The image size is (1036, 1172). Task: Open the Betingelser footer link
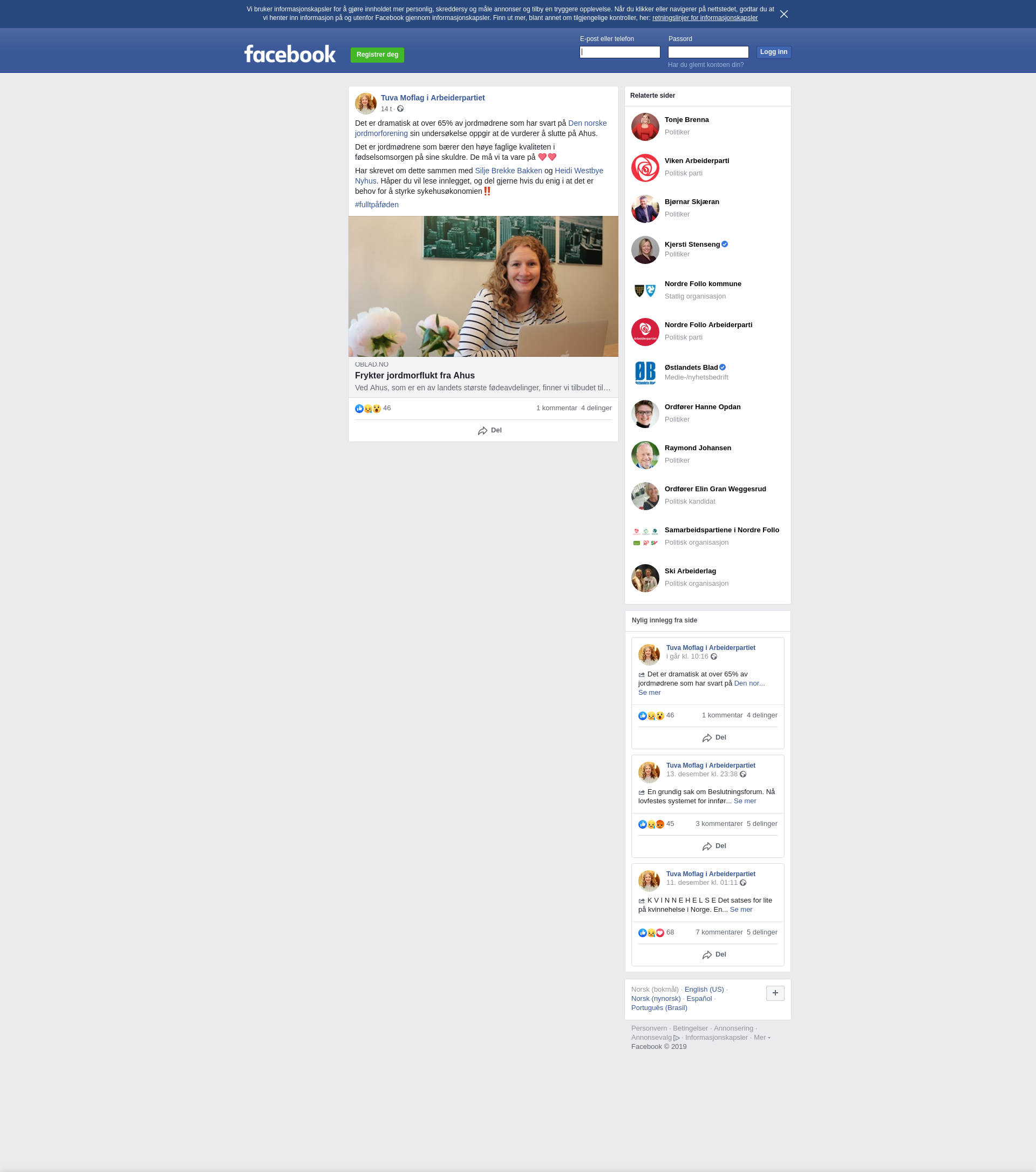pos(690,1028)
